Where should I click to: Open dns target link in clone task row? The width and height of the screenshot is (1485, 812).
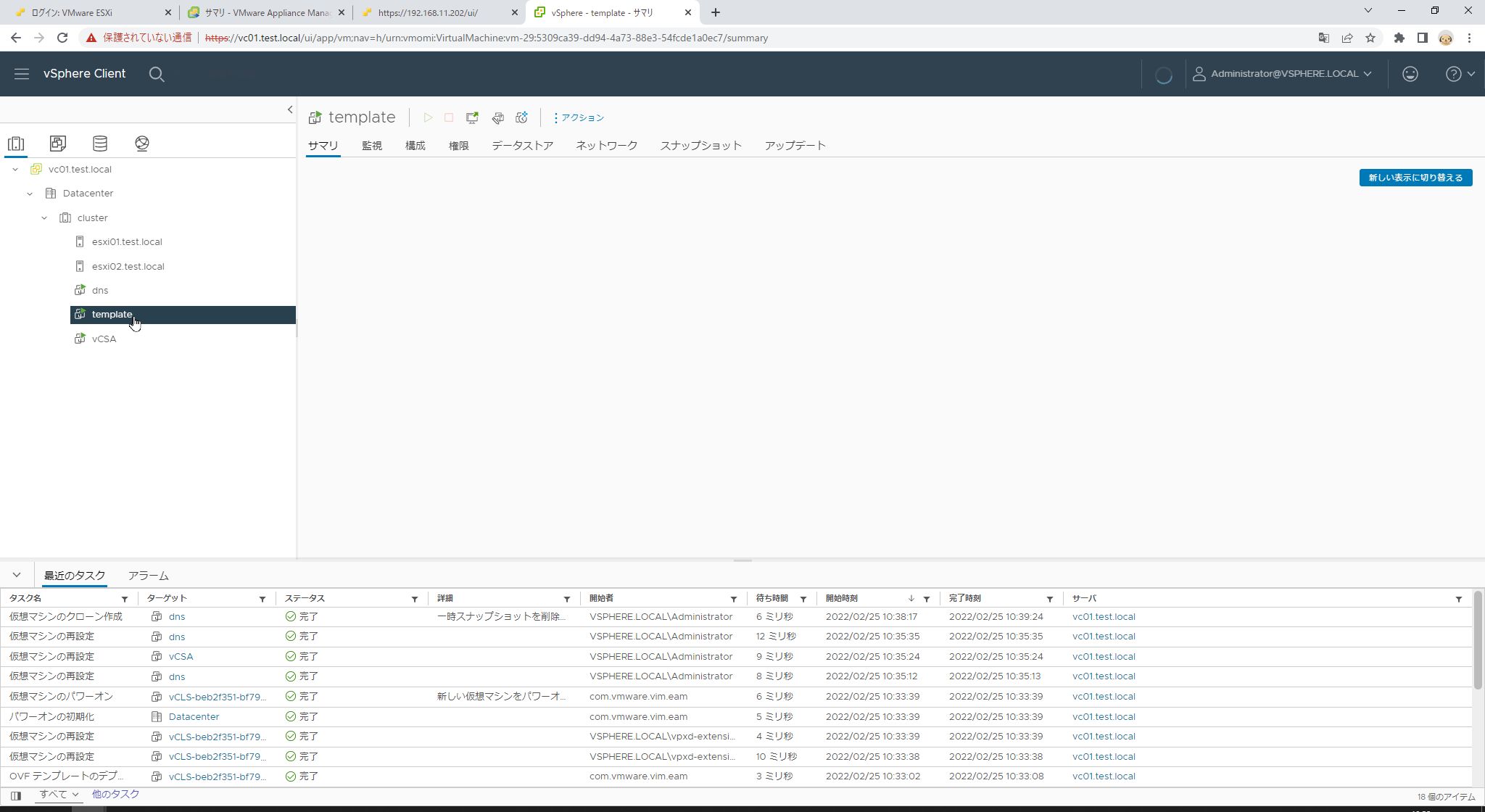pyautogui.click(x=177, y=617)
